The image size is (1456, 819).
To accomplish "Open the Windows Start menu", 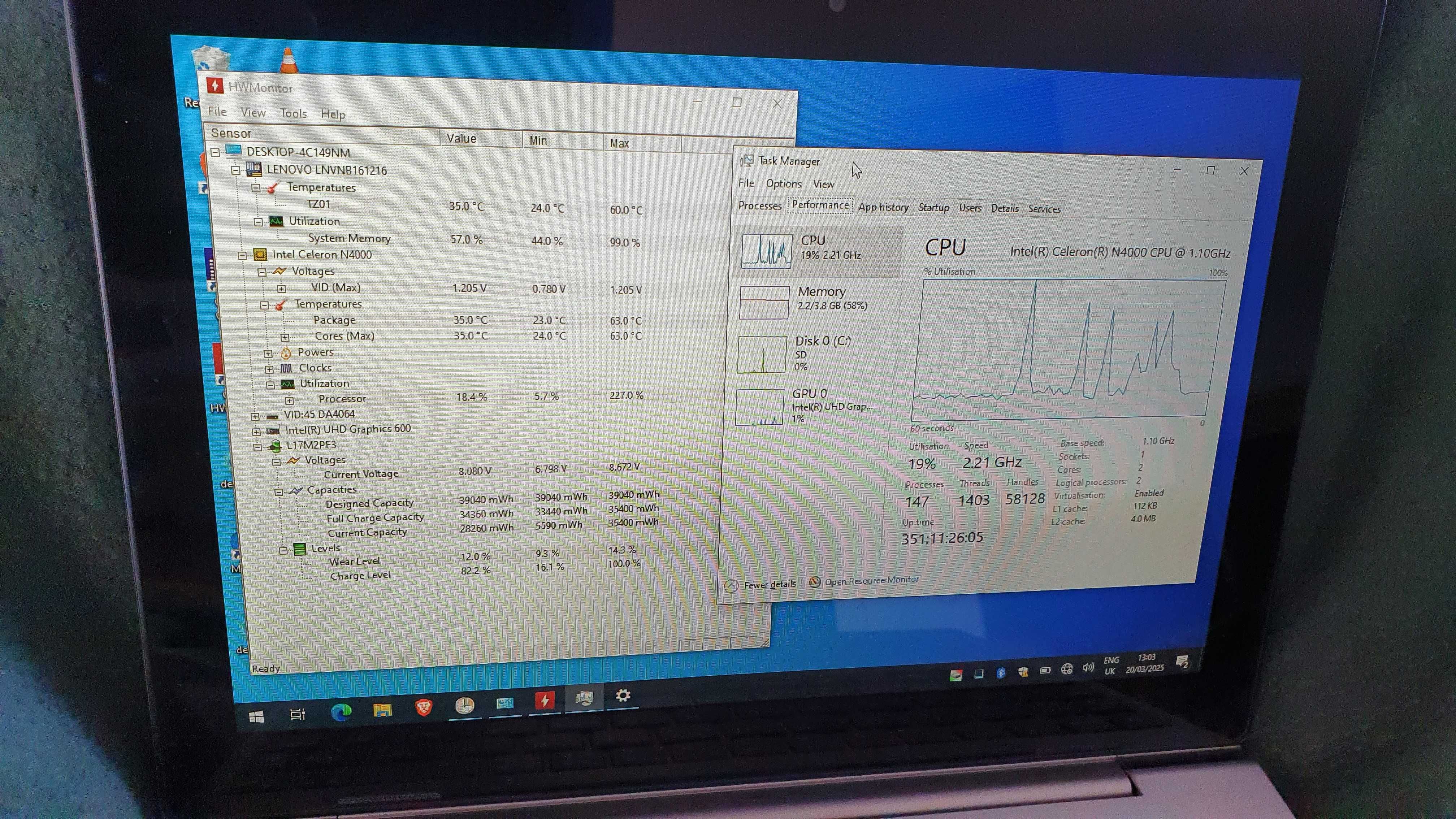I will click(256, 717).
